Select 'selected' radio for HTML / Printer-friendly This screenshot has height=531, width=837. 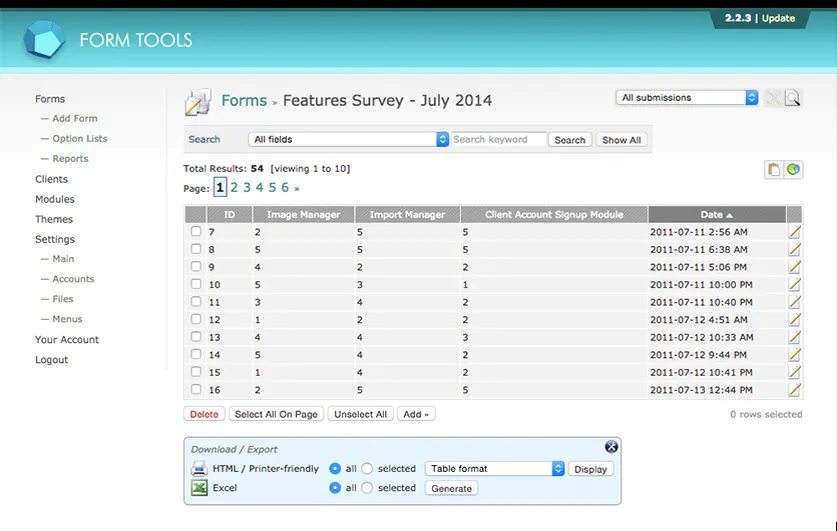pos(367,469)
